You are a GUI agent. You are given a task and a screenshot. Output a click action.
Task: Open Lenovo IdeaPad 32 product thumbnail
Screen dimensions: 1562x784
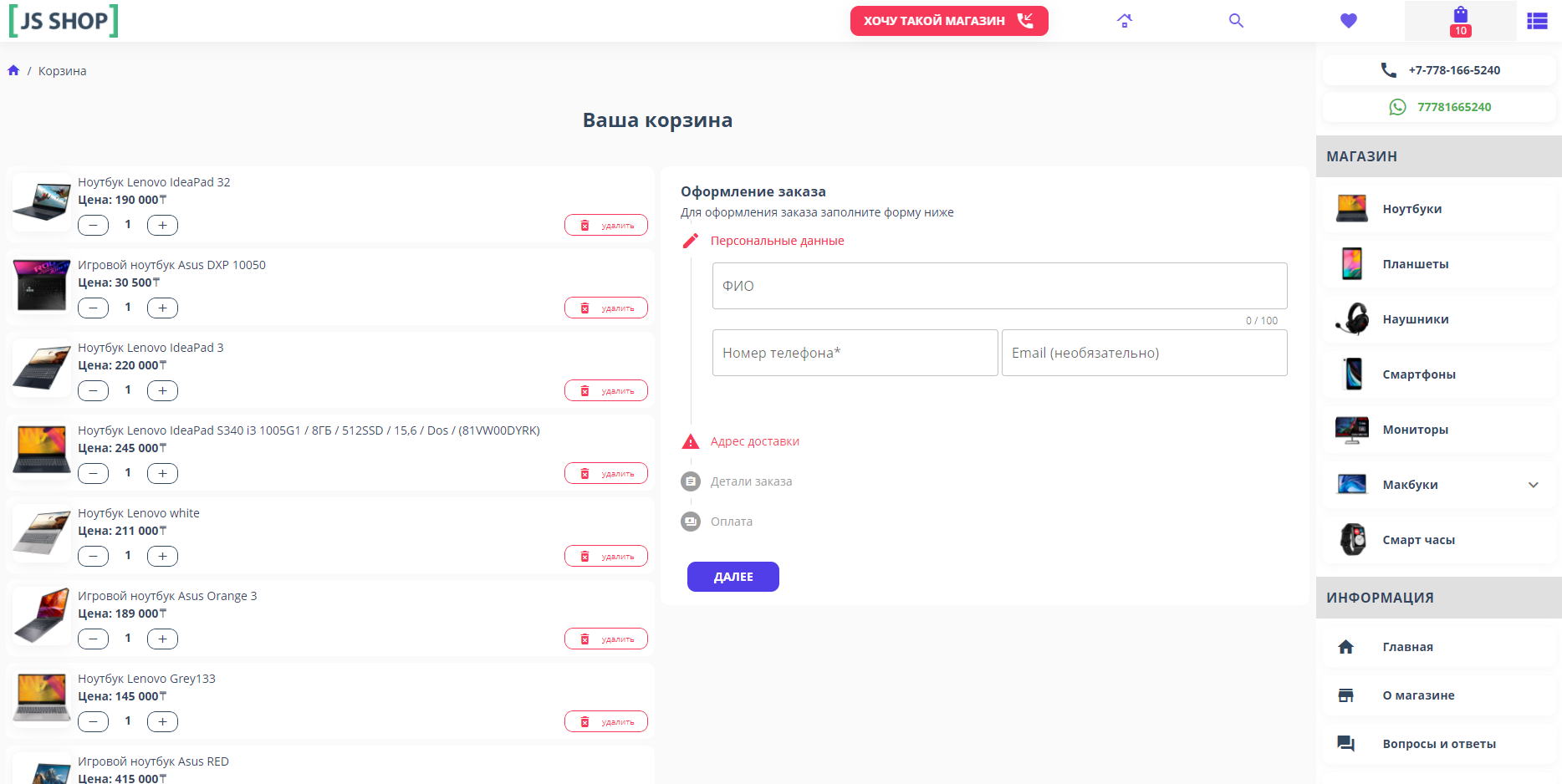coord(42,202)
